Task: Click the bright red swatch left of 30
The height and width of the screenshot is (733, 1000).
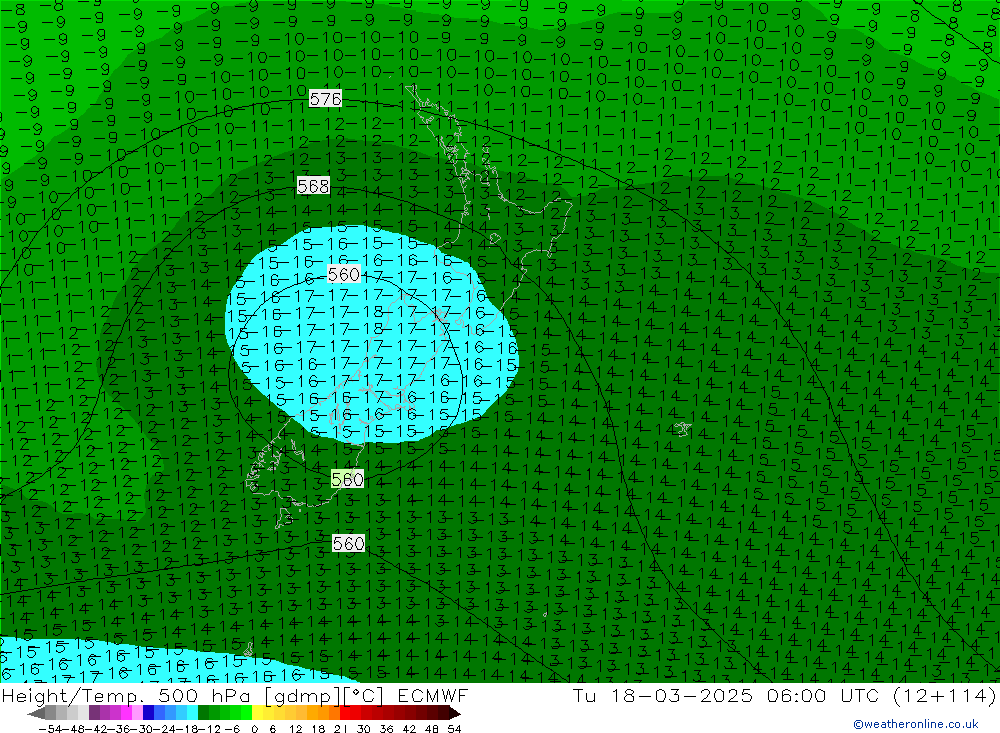Action: 345,714
